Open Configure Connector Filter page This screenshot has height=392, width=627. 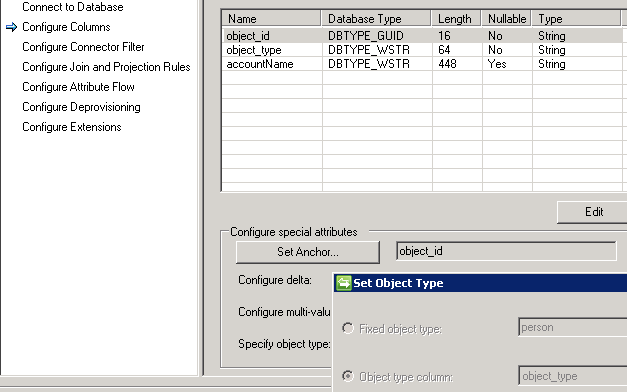83,47
